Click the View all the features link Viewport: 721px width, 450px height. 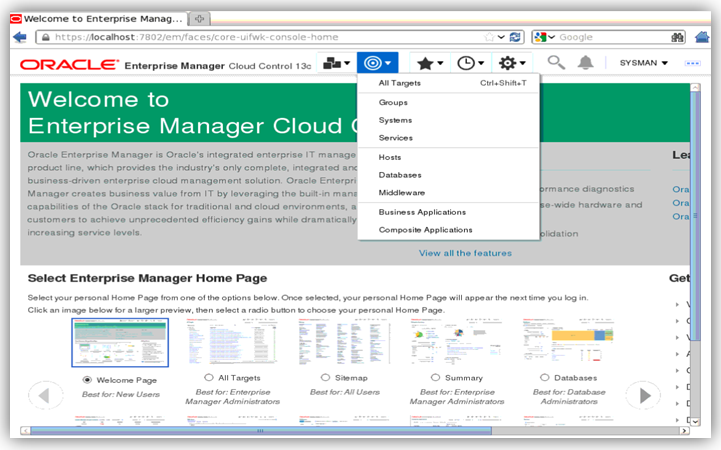465,253
